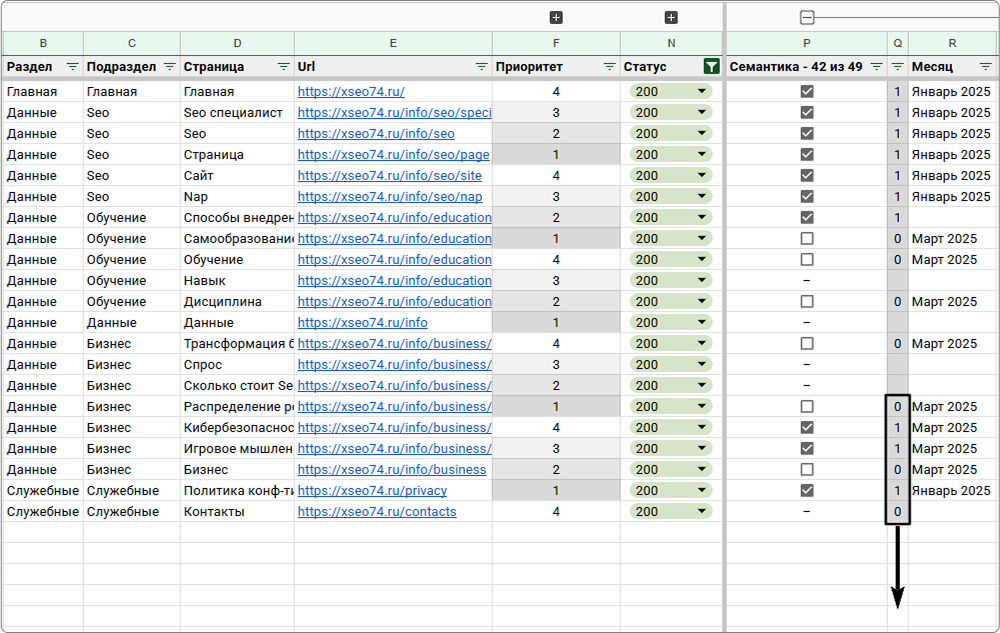Open filter icon in Раздел header
Image resolution: width=1000 pixels, height=633 pixels.
click(73, 67)
